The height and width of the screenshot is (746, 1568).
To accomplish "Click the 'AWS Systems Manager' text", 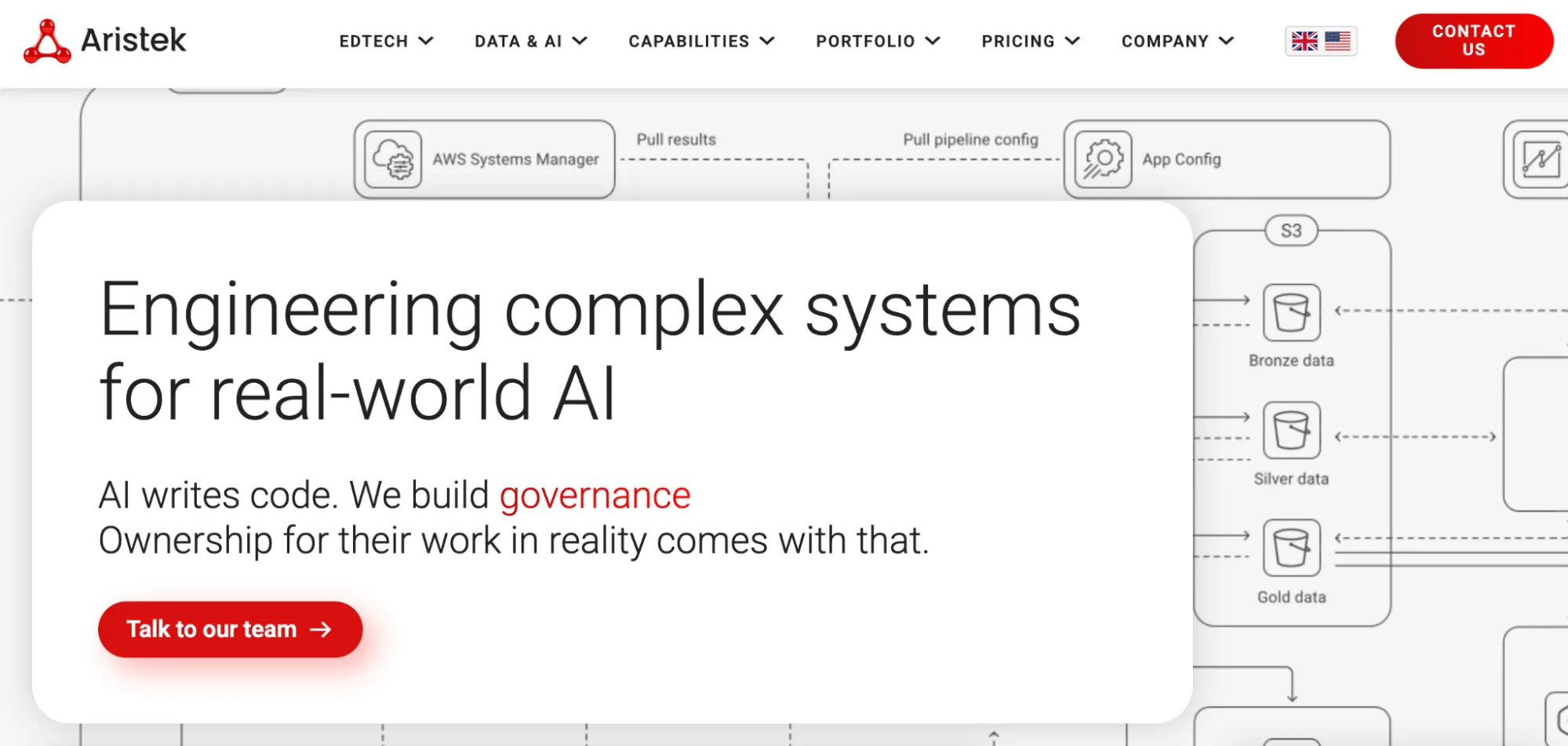I will (x=515, y=159).
